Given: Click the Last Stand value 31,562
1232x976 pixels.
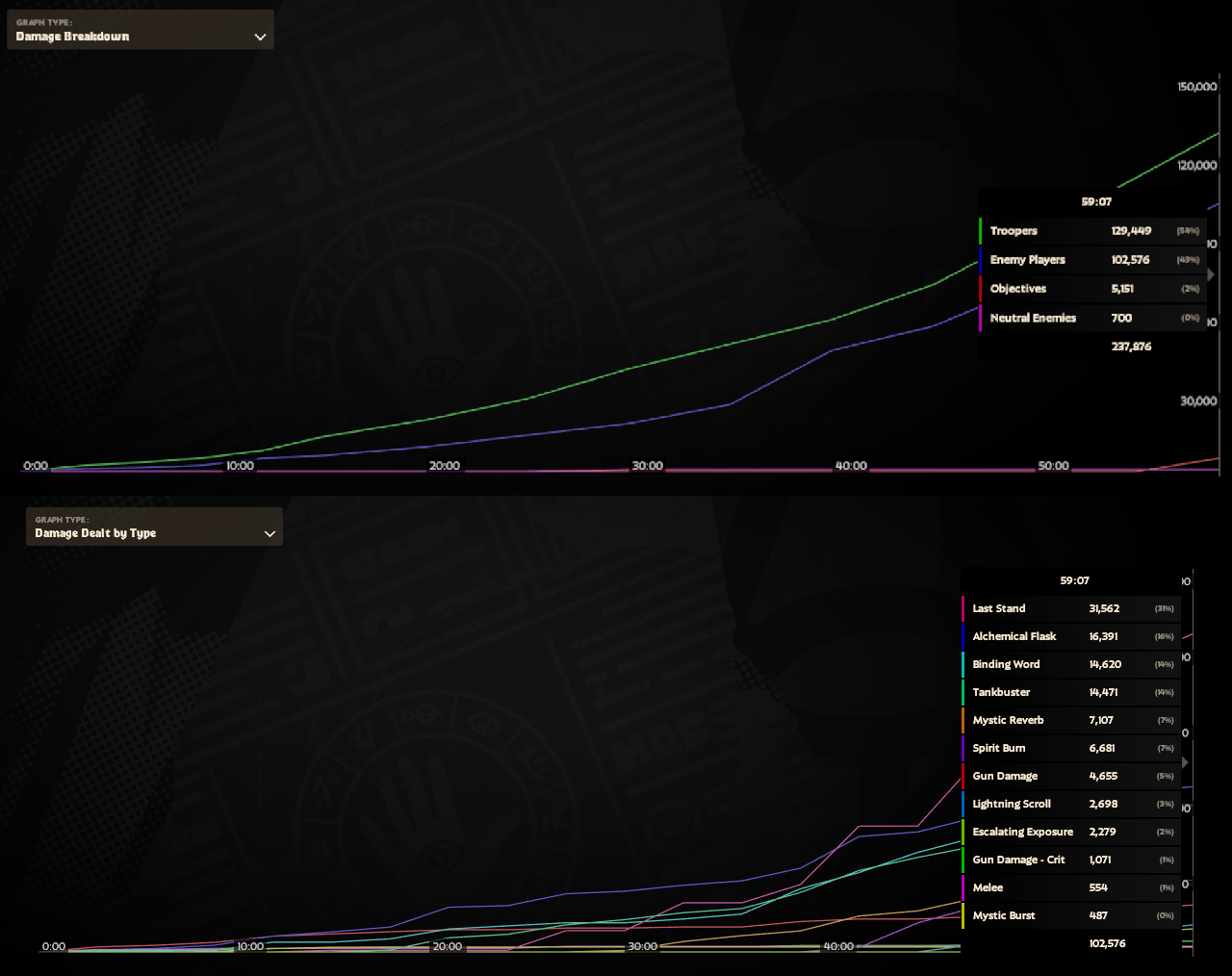Looking at the screenshot, I should coord(1104,608).
